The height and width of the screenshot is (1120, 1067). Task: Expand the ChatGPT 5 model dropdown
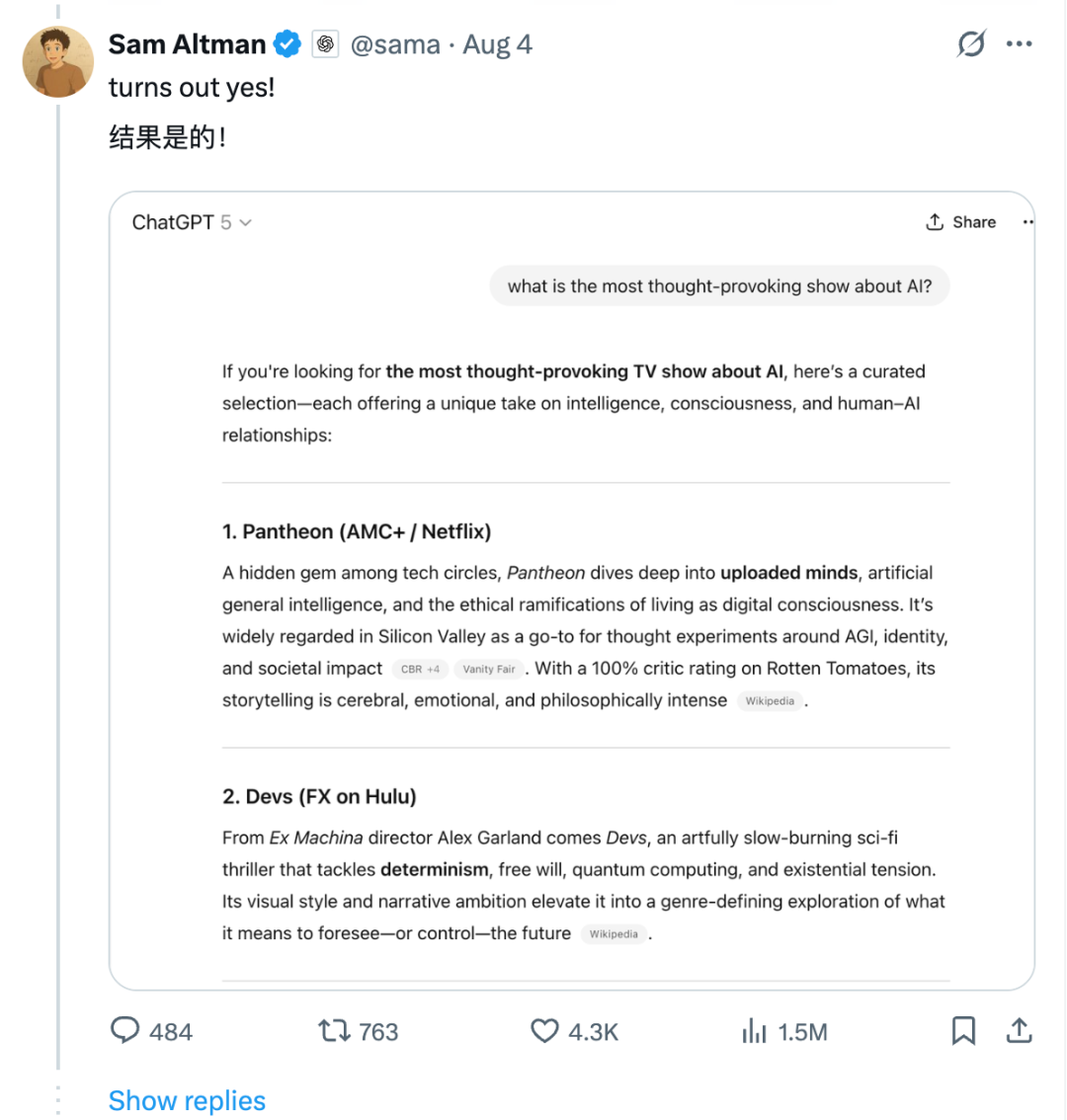click(192, 222)
